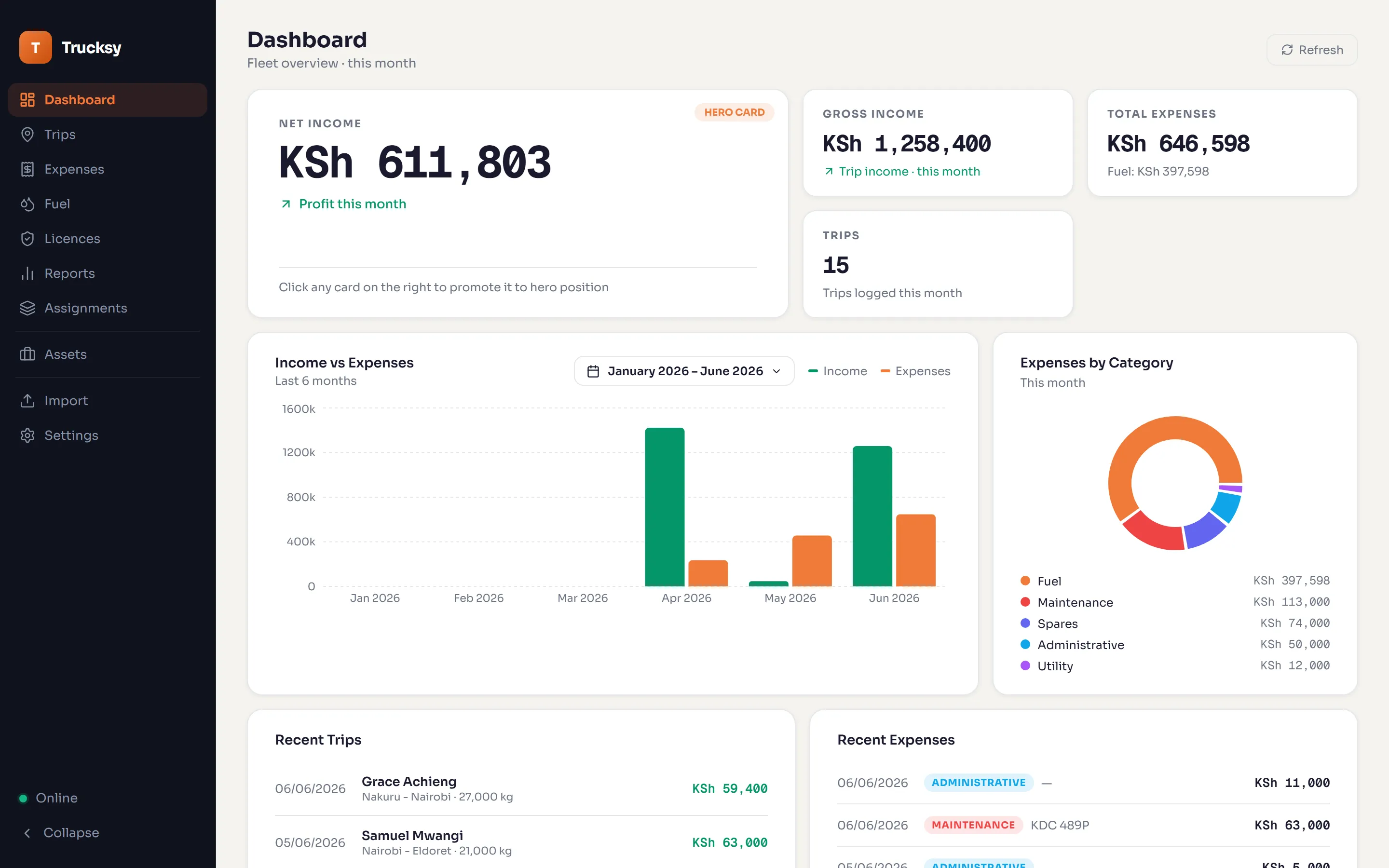Select Dashboard in the sidebar
Viewport: 1389px width, 868px height.
[x=108, y=100]
